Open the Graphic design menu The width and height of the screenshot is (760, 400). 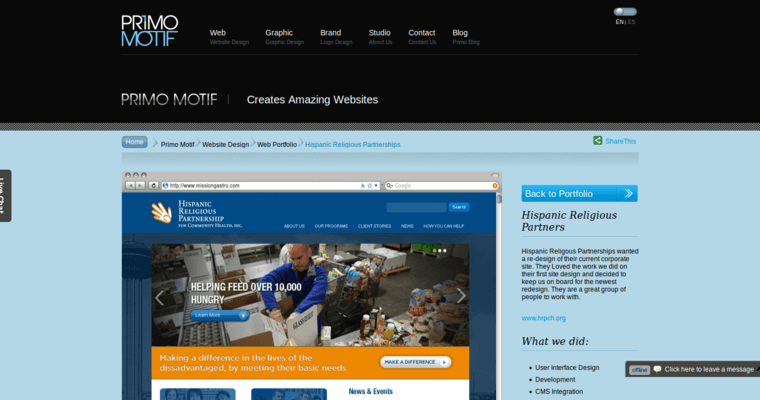pos(279,33)
